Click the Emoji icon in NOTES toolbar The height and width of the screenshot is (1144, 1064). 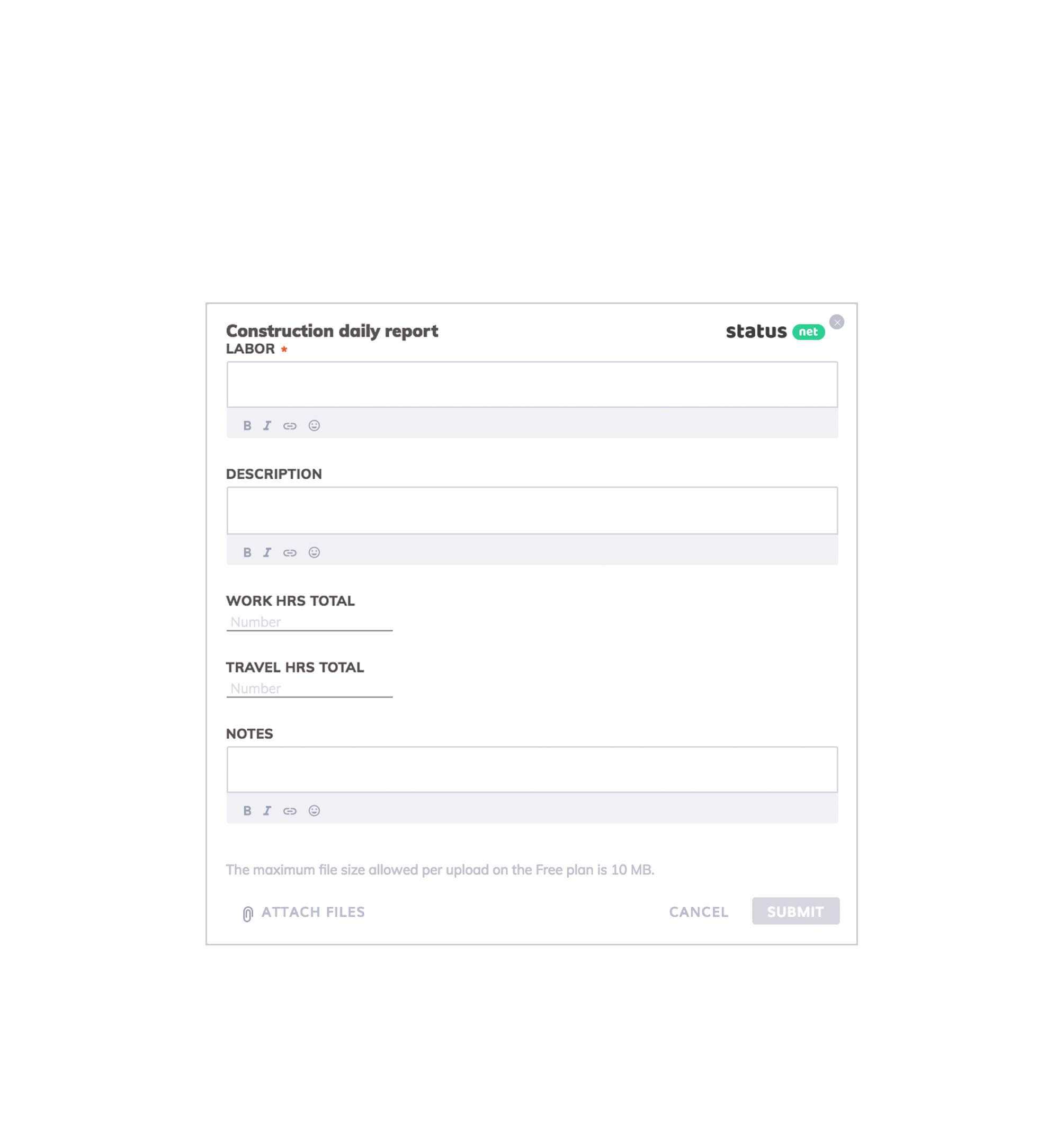coord(313,810)
